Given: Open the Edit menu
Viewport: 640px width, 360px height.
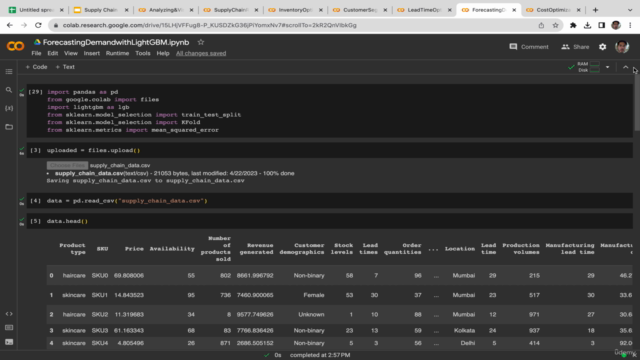Looking at the screenshot, I should 52,53.
